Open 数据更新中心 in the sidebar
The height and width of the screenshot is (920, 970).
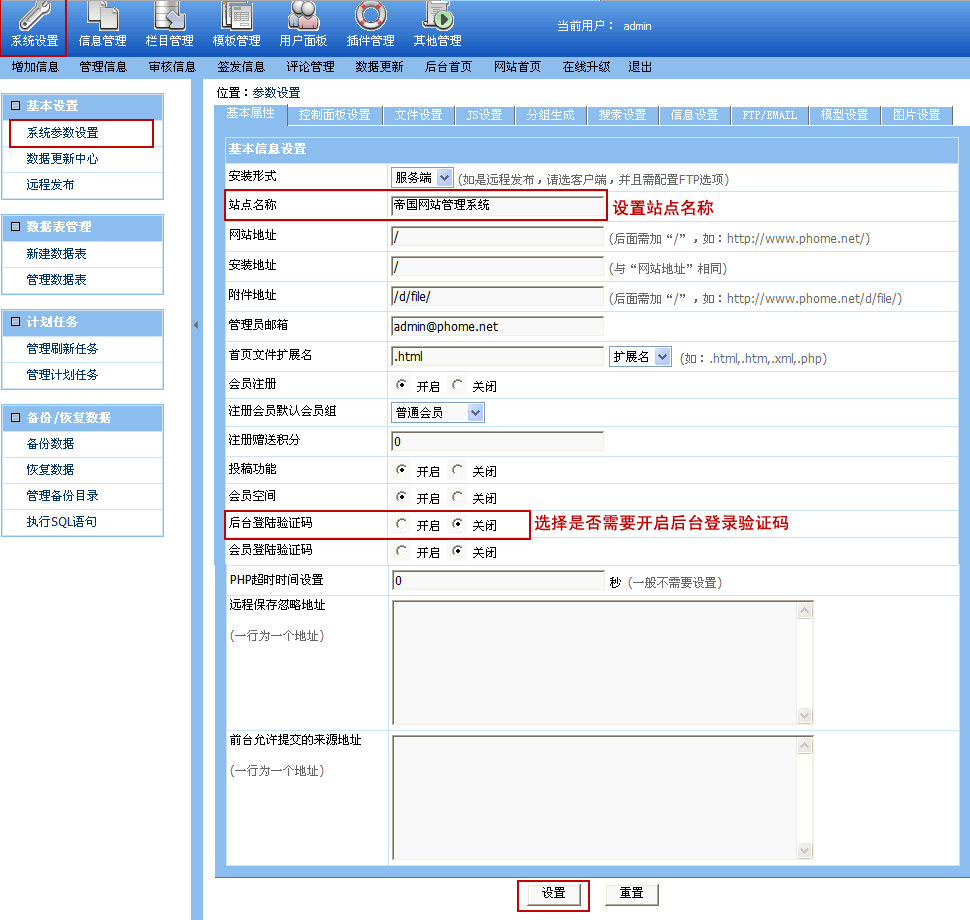coord(62,159)
